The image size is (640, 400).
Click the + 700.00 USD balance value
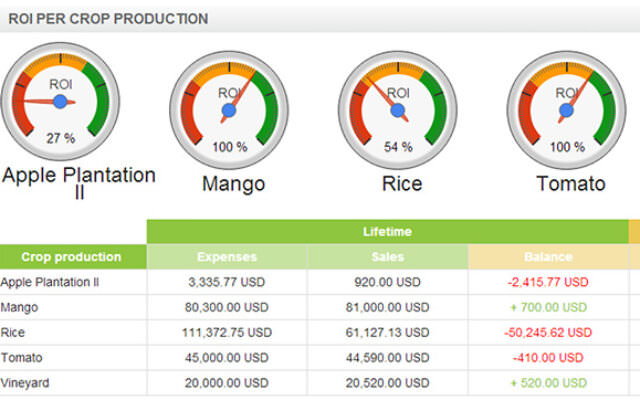(x=549, y=307)
